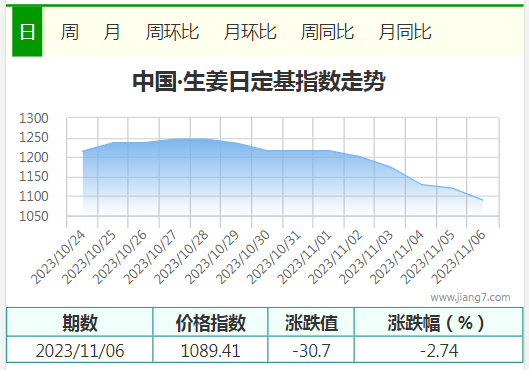Click the 2023/11/01 x-axis date label
529x370 pixels.
306,258
